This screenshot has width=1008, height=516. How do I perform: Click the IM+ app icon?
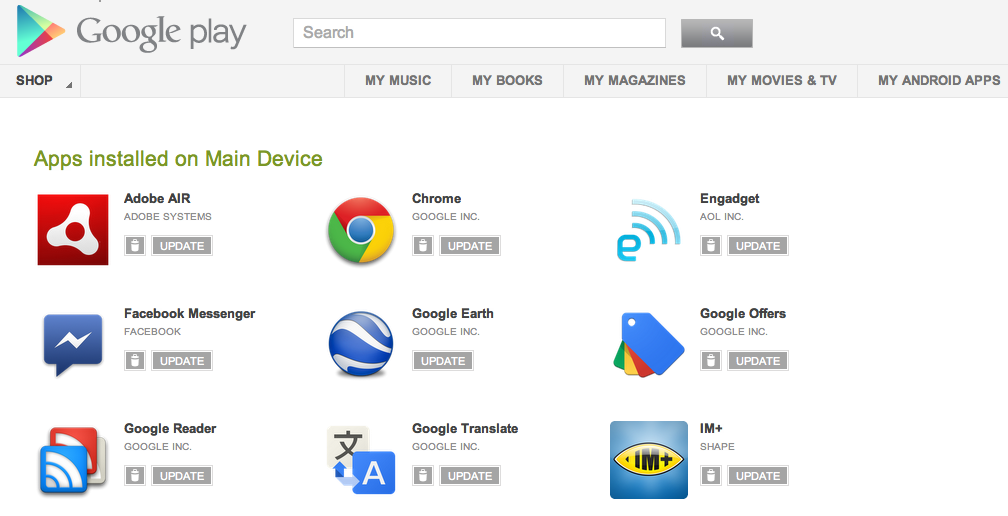coord(648,460)
